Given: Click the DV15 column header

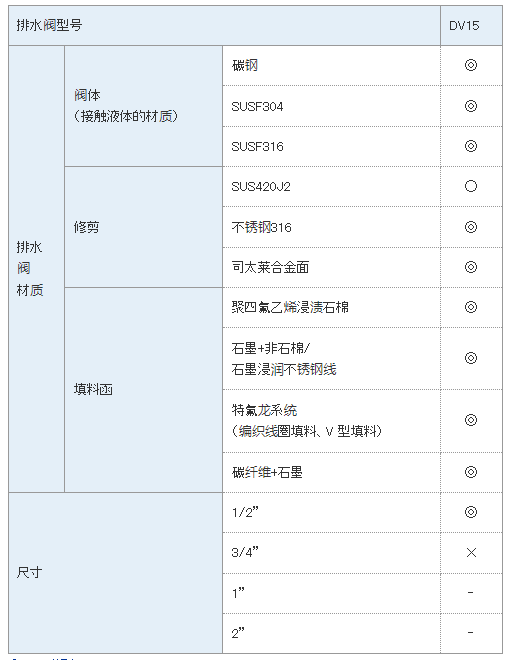Looking at the screenshot, I should click(471, 25).
